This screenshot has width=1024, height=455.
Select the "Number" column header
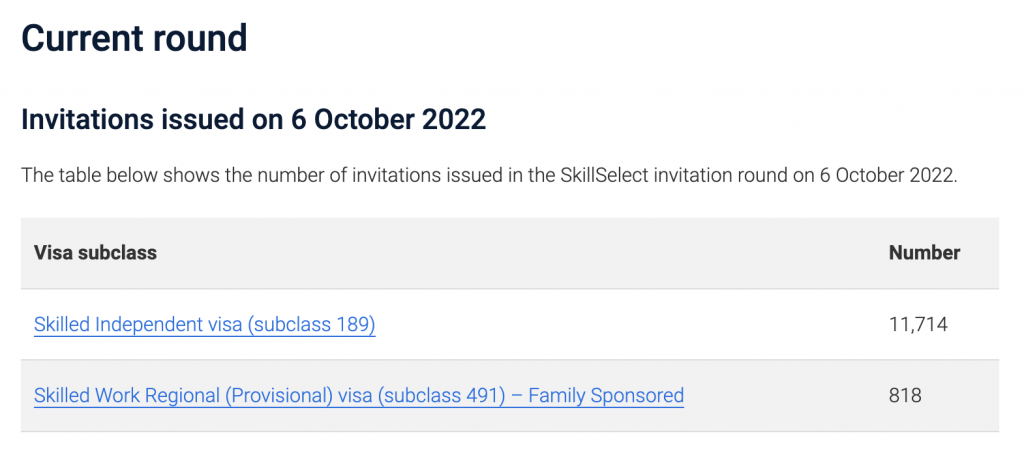pyautogui.click(x=924, y=253)
